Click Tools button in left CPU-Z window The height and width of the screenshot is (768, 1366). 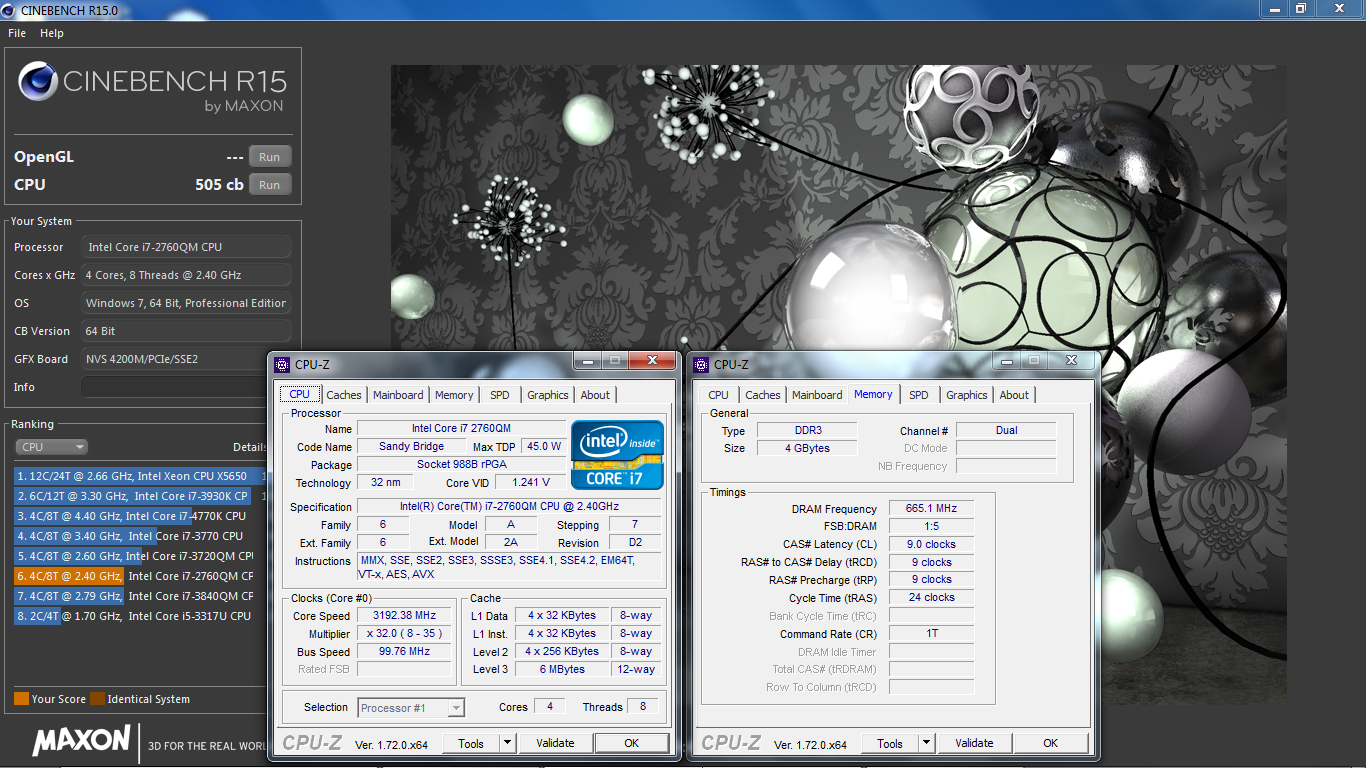point(471,743)
